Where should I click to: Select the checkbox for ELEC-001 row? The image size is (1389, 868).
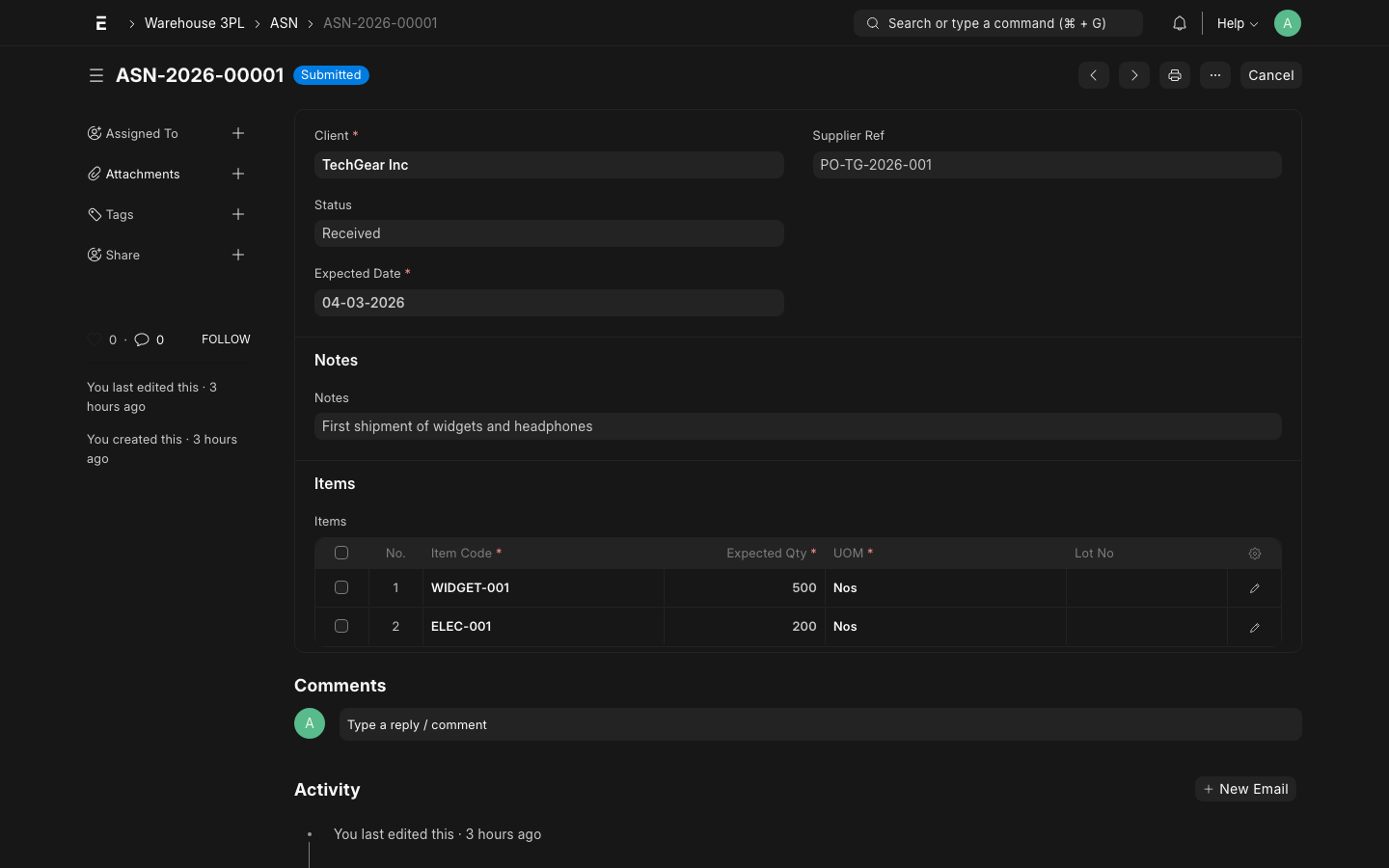[341, 626]
